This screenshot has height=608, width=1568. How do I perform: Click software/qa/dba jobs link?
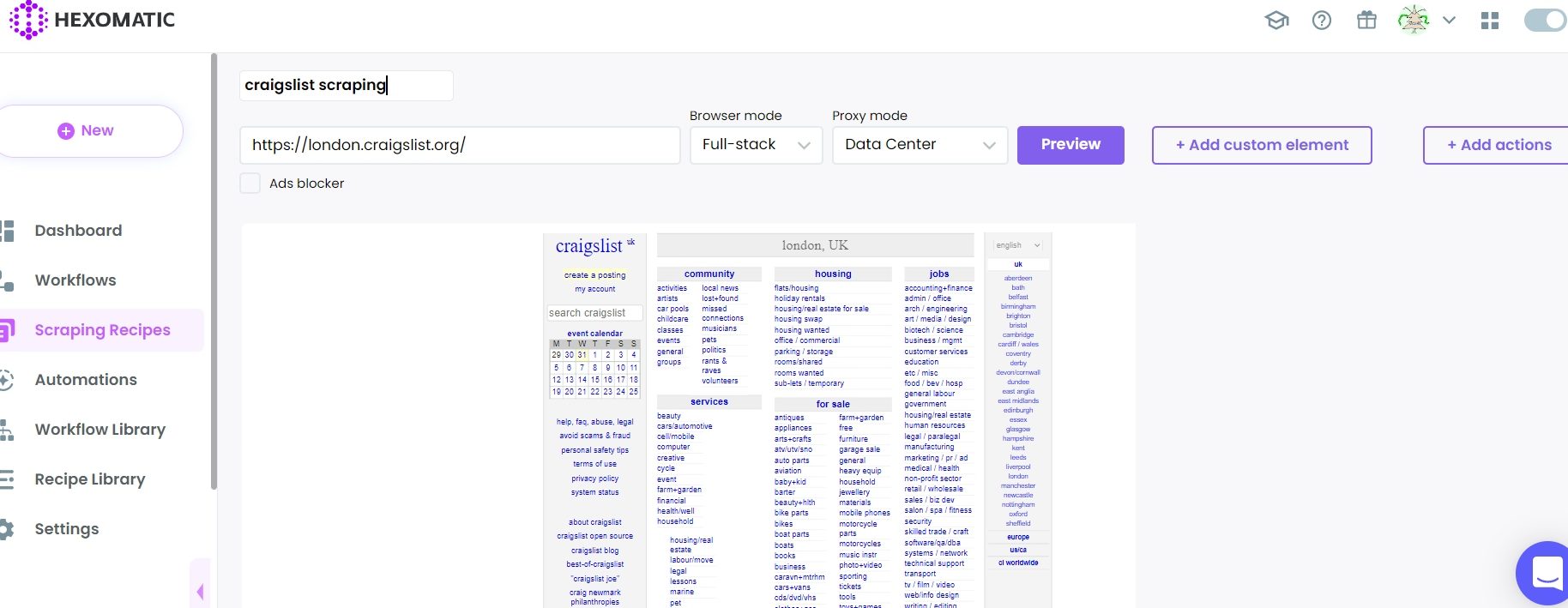click(x=932, y=543)
